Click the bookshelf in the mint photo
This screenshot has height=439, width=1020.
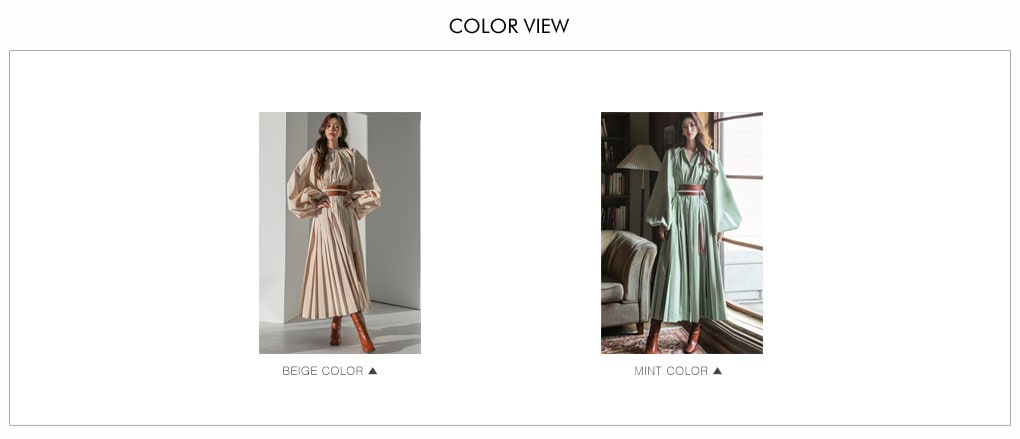614,172
